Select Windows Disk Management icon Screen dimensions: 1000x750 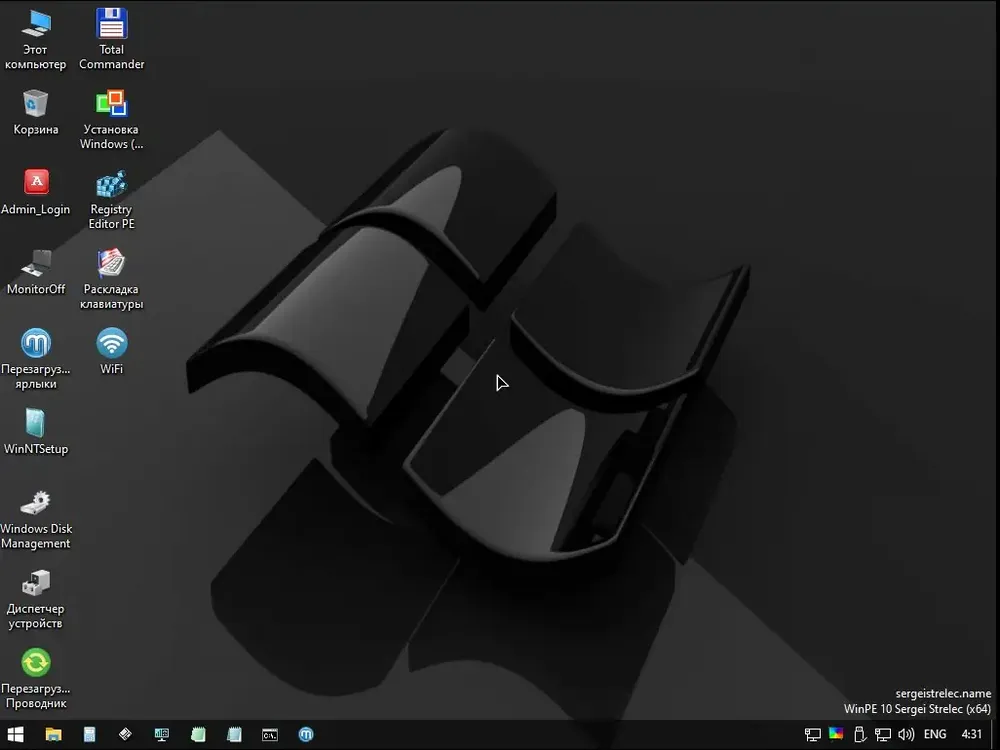tap(36, 519)
